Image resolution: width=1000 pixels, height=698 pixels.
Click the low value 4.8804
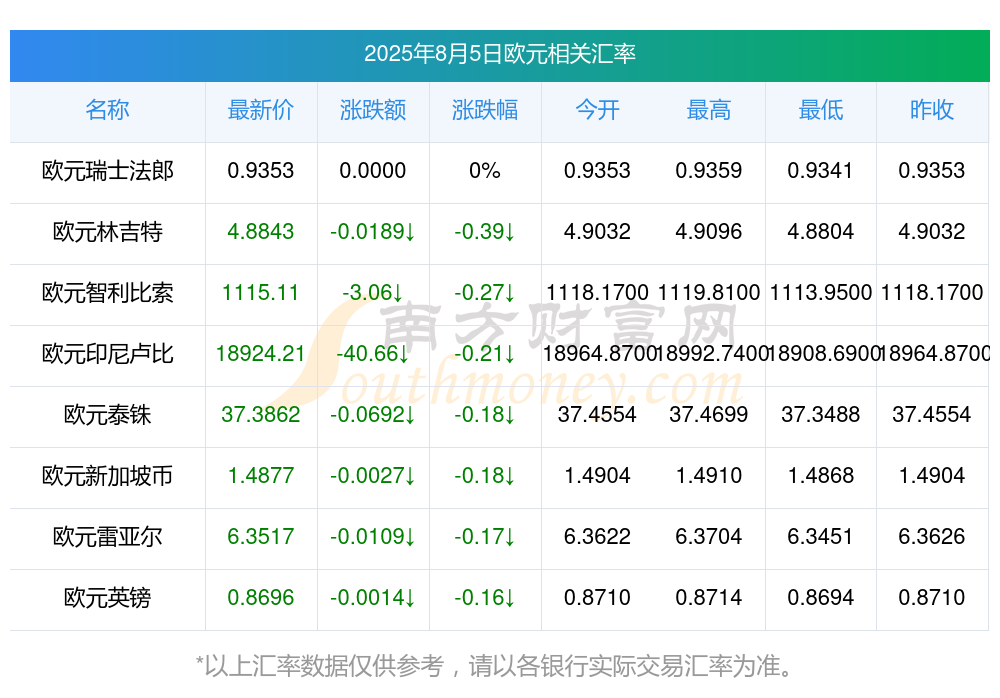[820, 232]
